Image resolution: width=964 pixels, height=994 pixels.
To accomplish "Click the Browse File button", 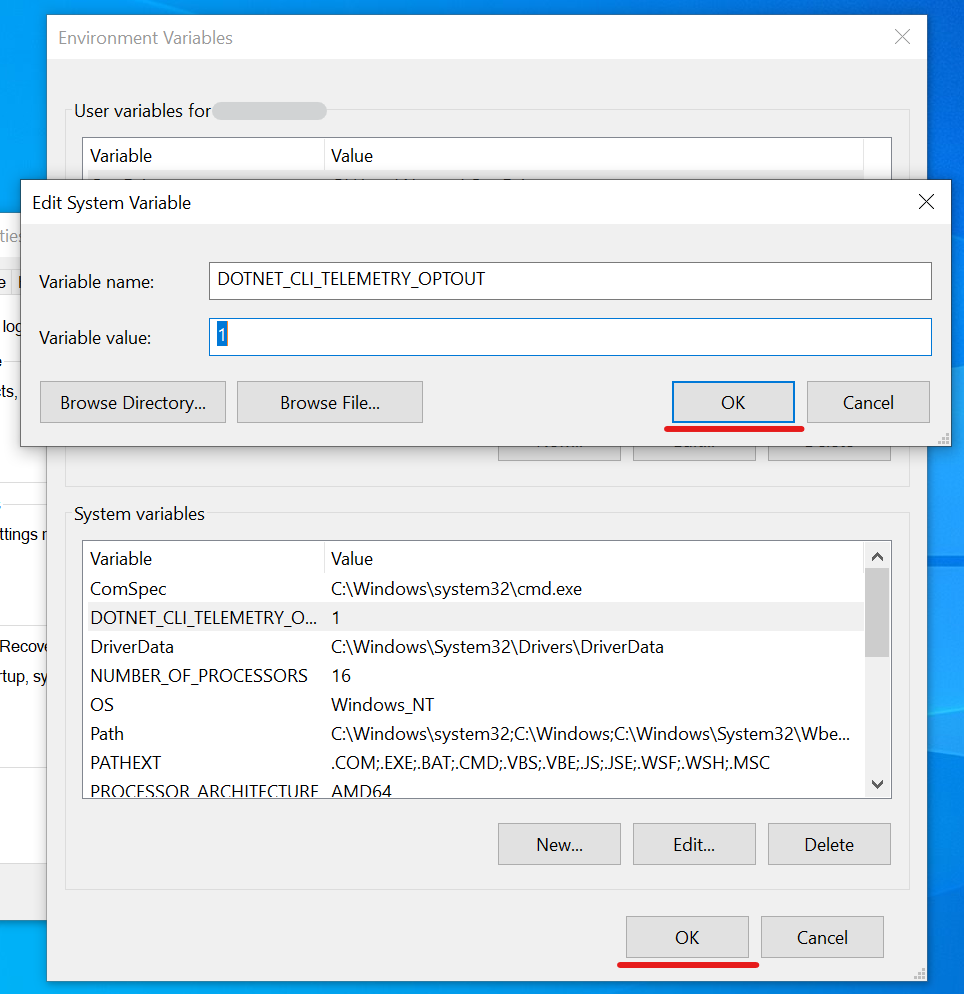I will [x=330, y=402].
